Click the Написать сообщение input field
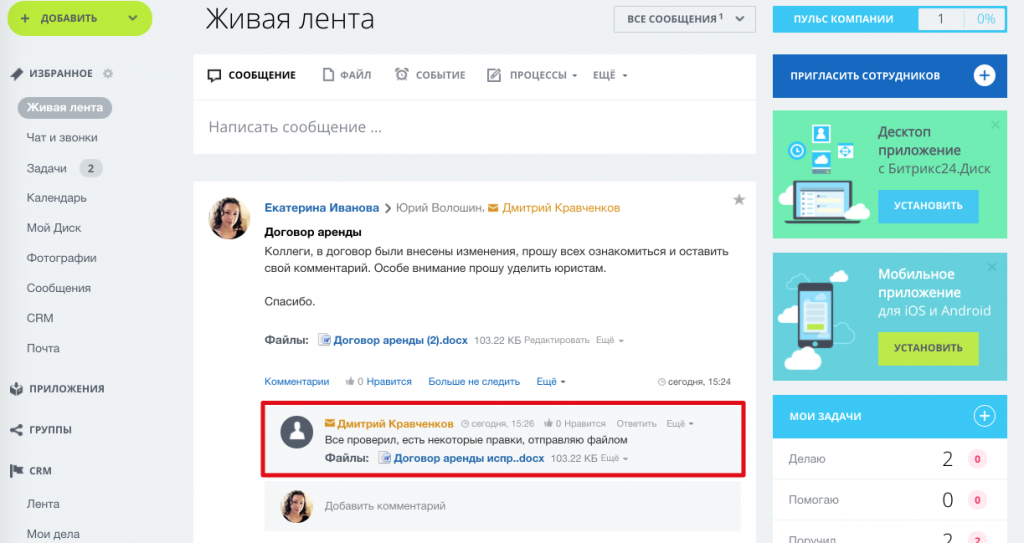1024x543 pixels. click(x=474, y=127)
